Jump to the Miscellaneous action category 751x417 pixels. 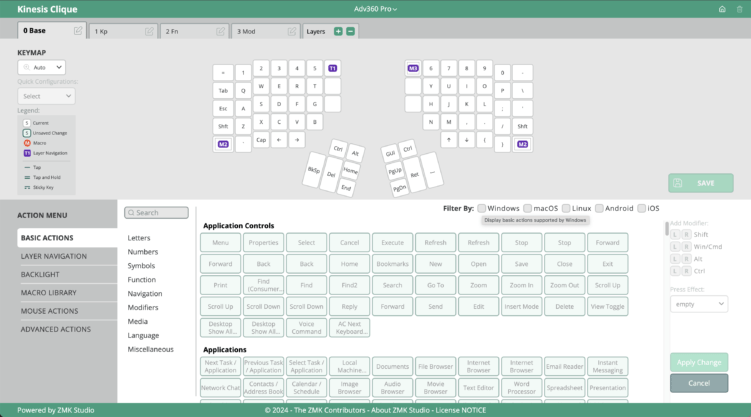tap(150, 349)
